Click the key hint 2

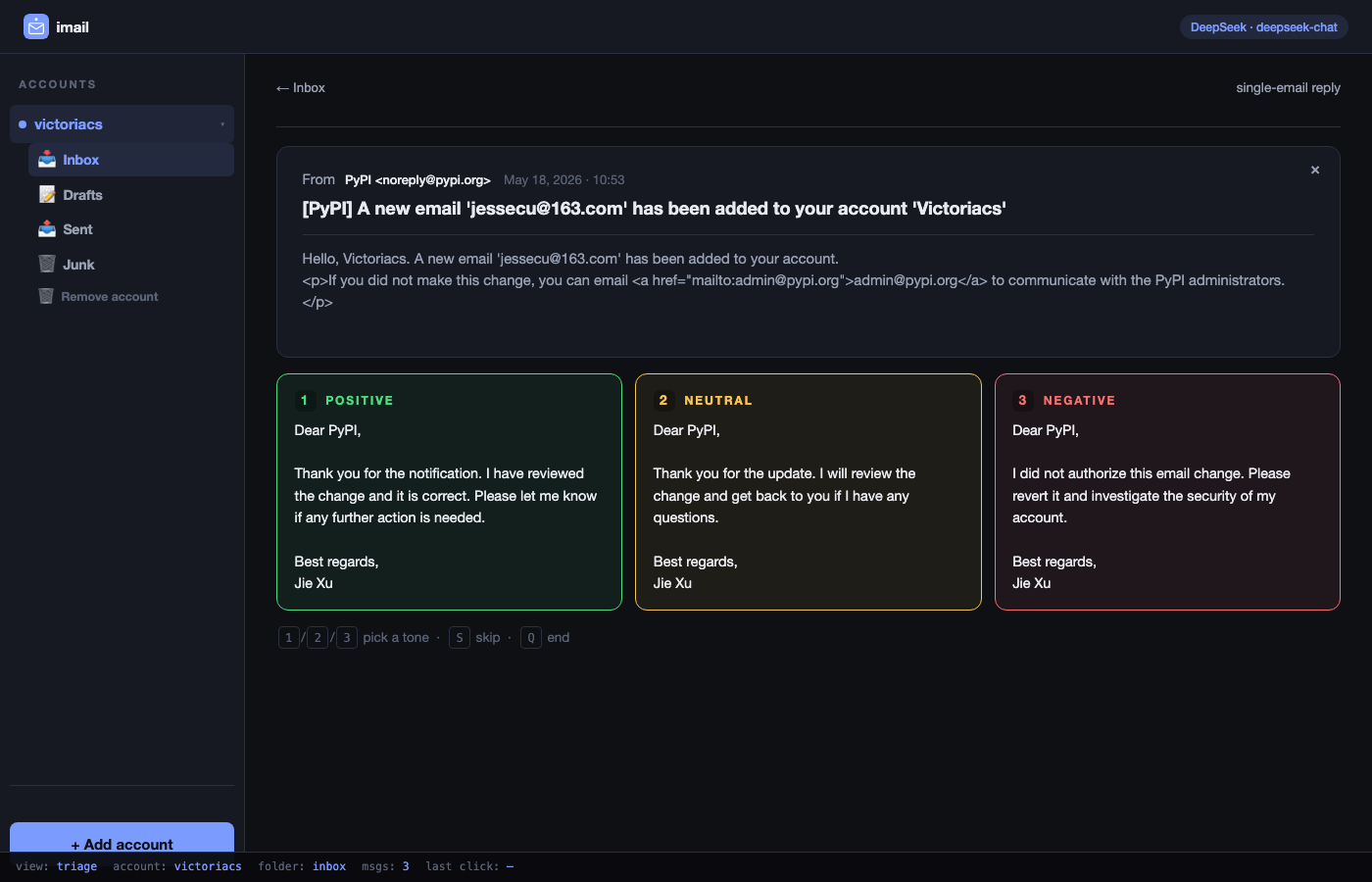tap(318, 638)
